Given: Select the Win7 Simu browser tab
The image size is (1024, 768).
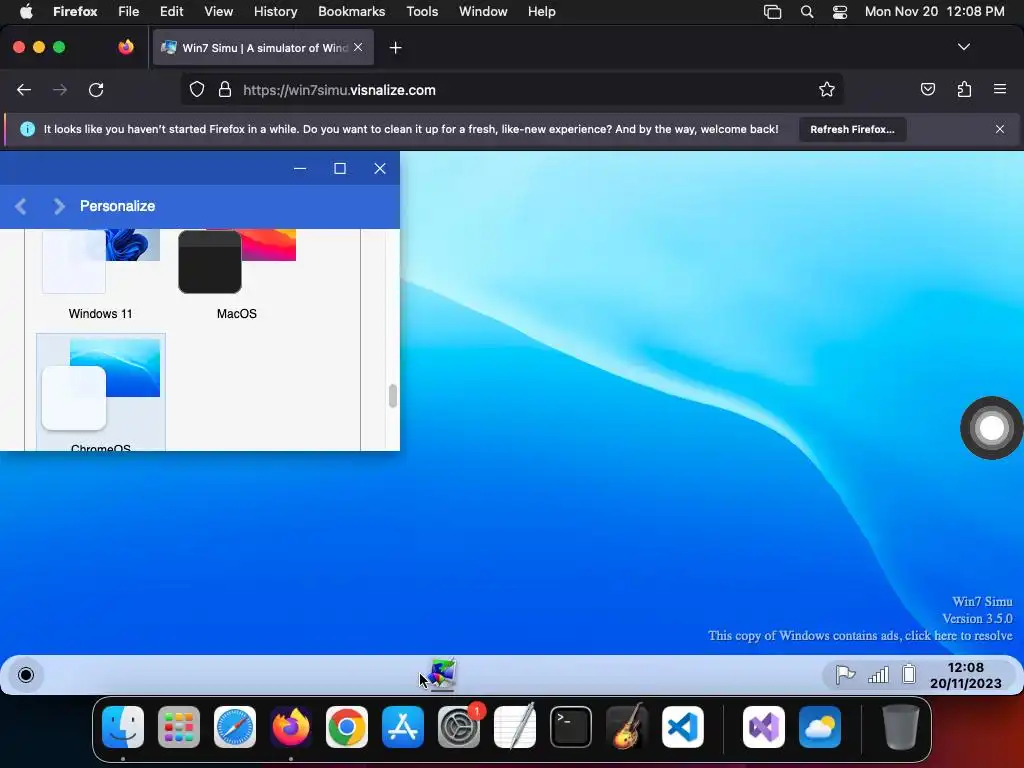Looking at the screenshot, I should [263, 48].
